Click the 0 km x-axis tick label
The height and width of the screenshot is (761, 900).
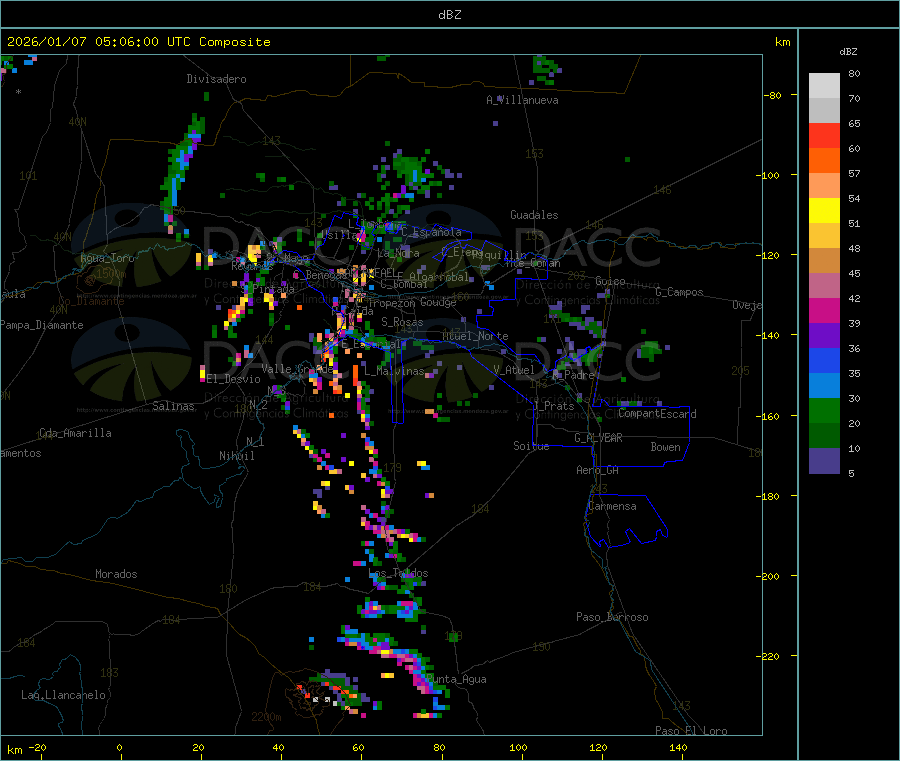(x=119, y=747)
